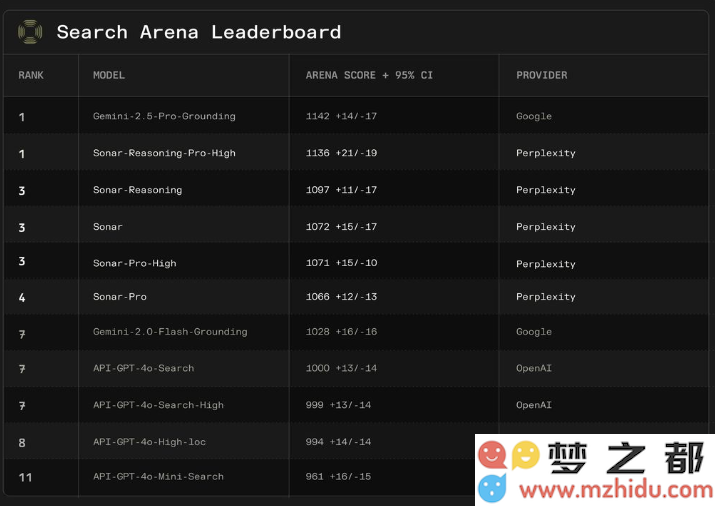Click Google provider in Gemini-2.5-Pro-Grounding row
This screenshot has width=715, height=506.
pos(534,116)
